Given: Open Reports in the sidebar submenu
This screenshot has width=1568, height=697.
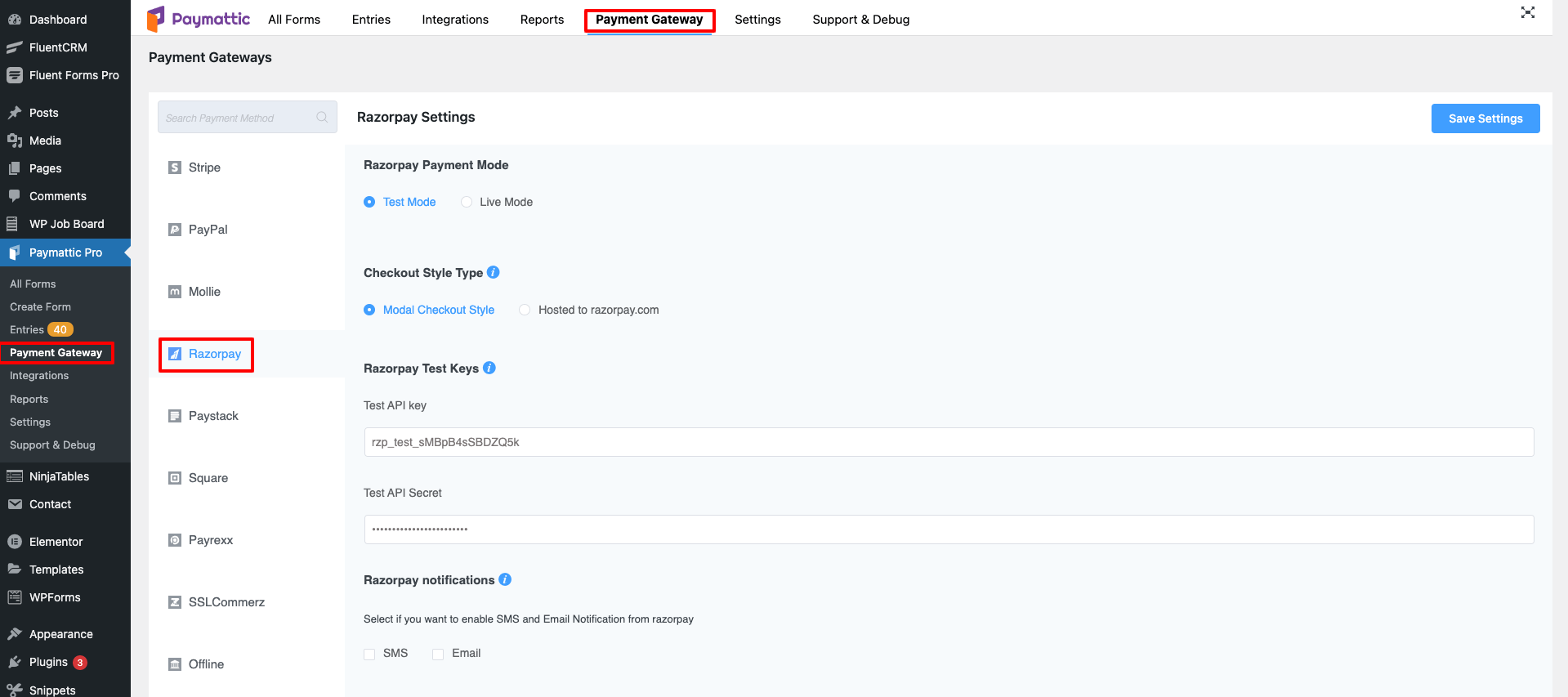Looking at the screenshot, I should 29,400.
